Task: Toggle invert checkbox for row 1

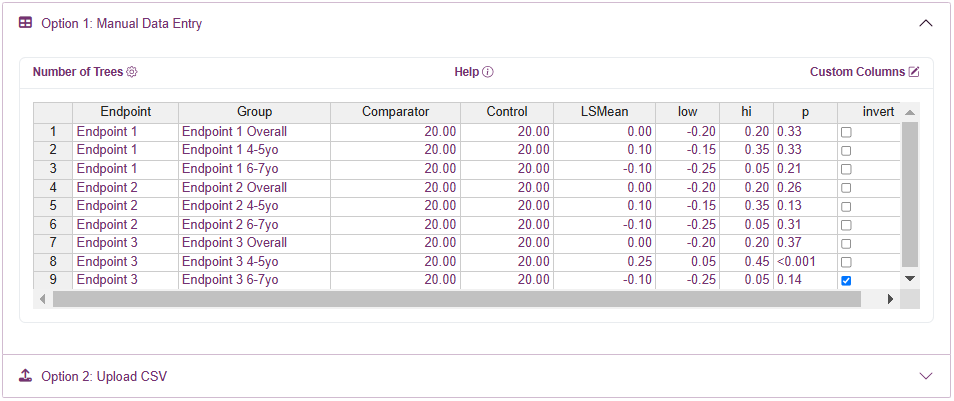Action: point(846,132)
